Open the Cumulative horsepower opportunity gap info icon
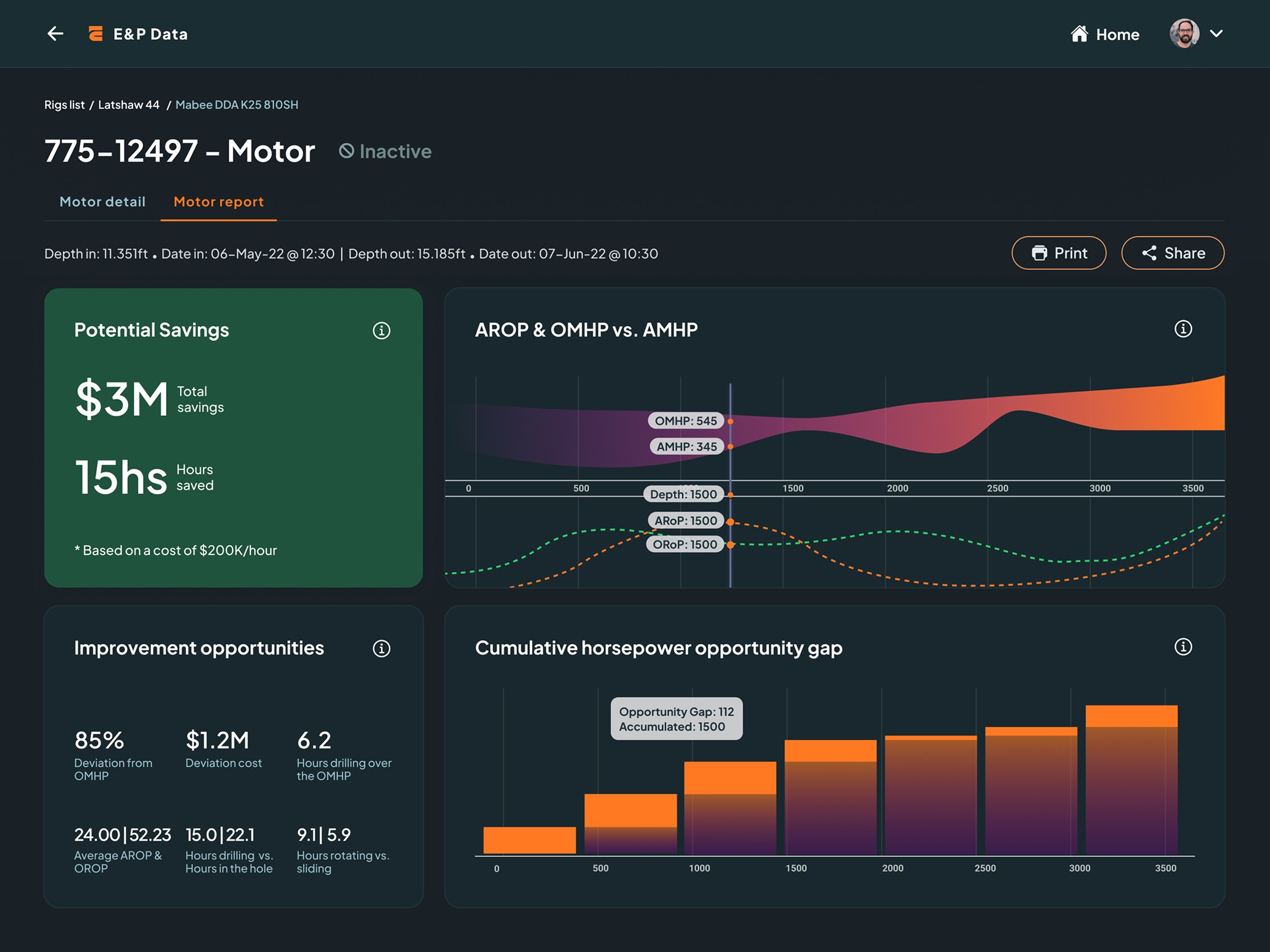1270x952 pixels. [1183, 647]
